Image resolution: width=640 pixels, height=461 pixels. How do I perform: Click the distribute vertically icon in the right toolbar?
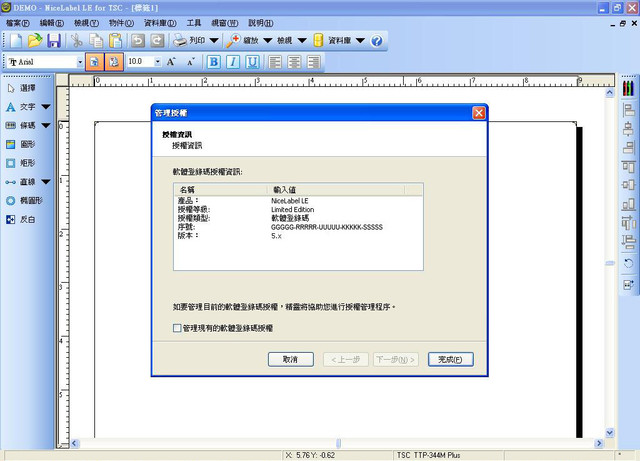629,242
